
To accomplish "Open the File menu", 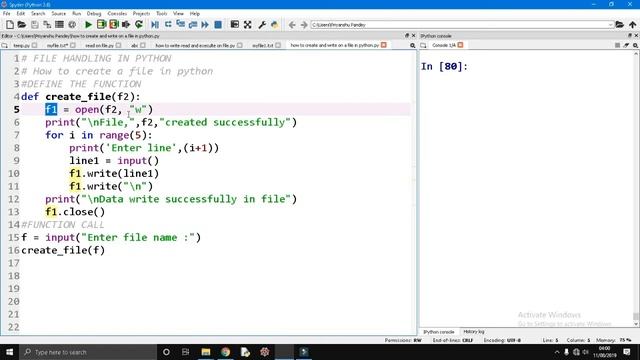I will click(7, 13).
